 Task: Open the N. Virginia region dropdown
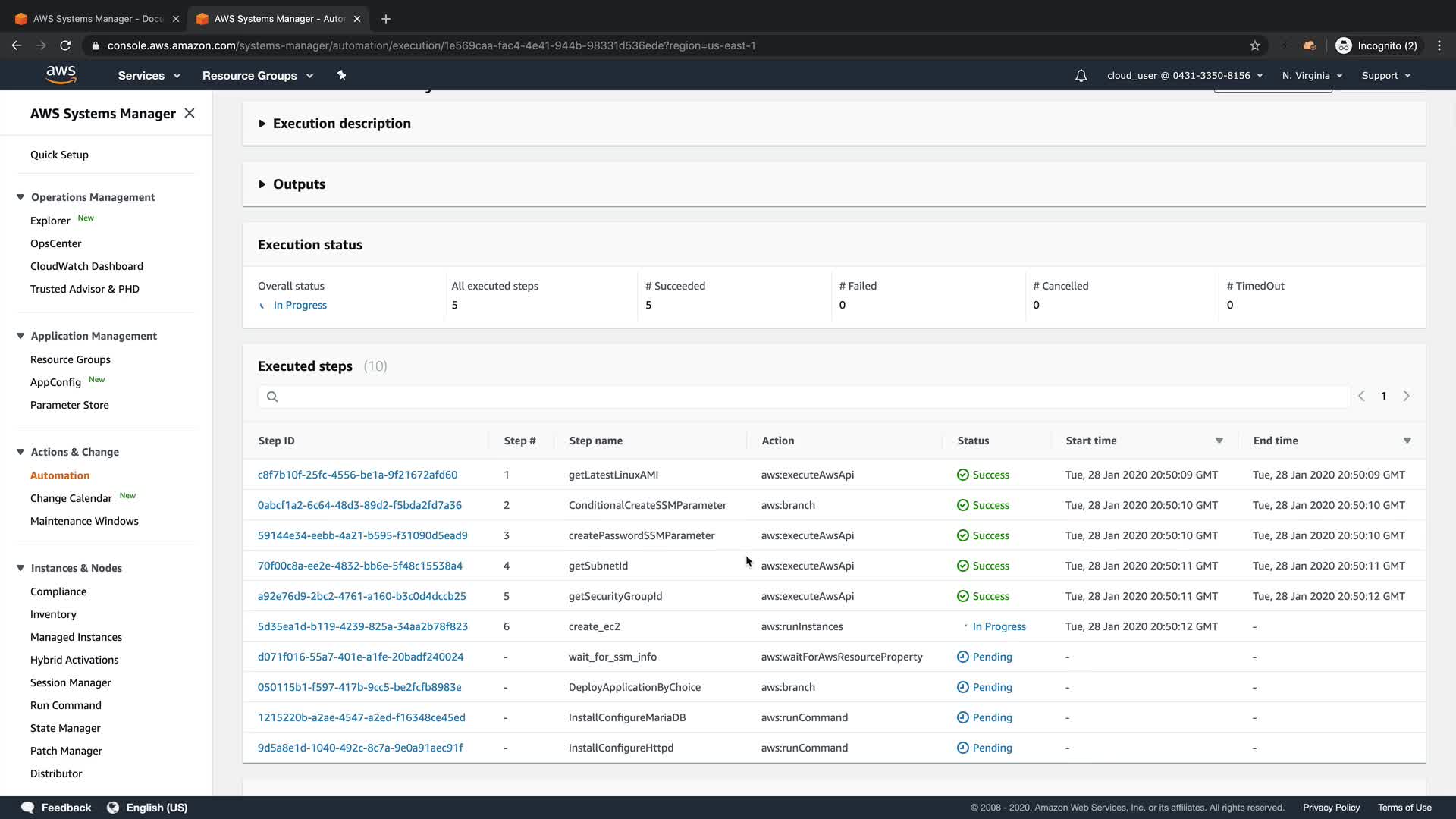click(1312, 76)
